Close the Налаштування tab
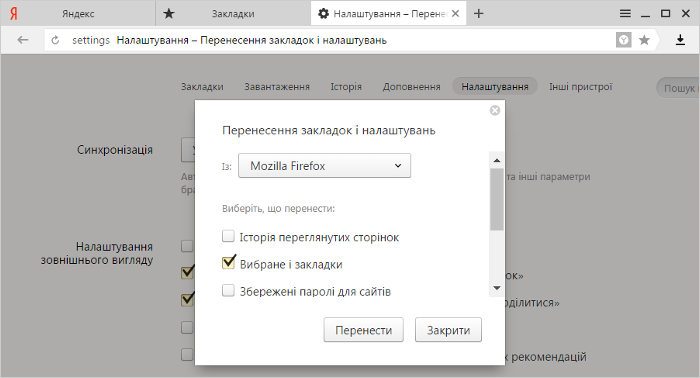 pyautogui.click(x=455, y=14)
